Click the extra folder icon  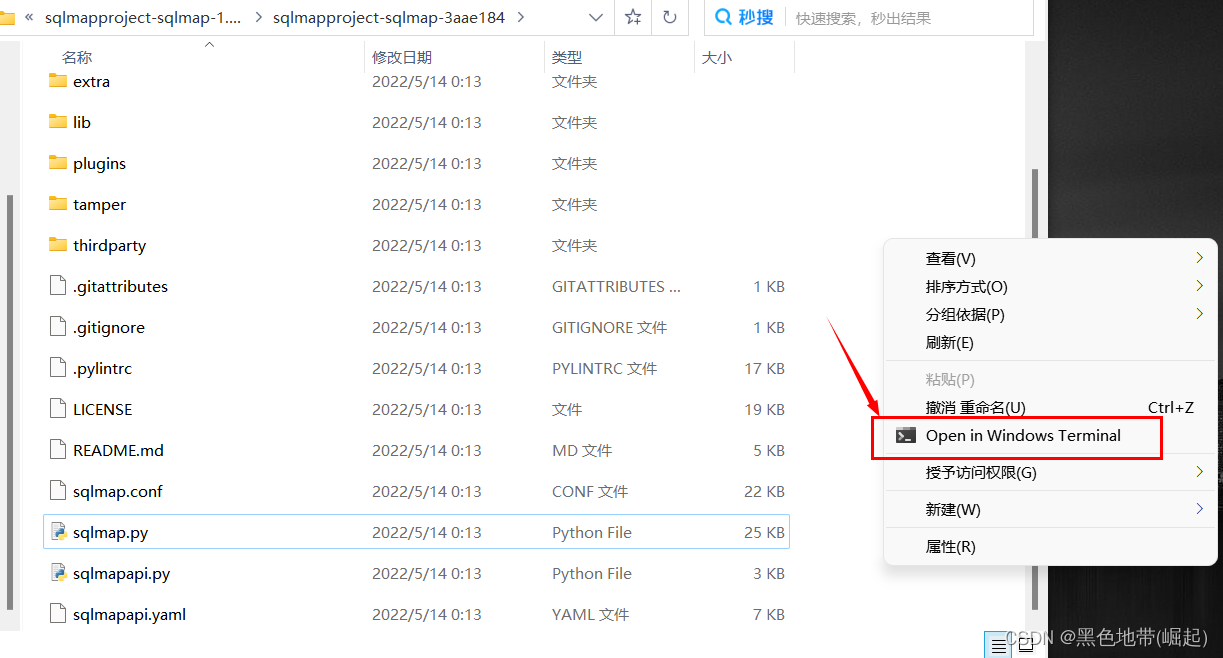(57, 81)
